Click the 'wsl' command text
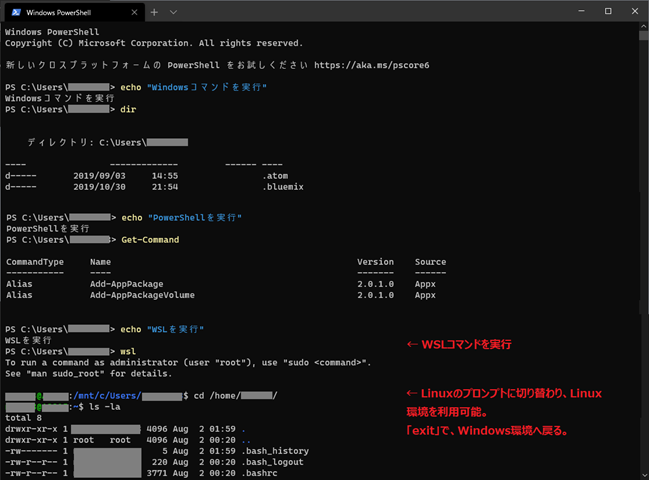Viewport: 649px width, 480px height. [x=128, y=351]
